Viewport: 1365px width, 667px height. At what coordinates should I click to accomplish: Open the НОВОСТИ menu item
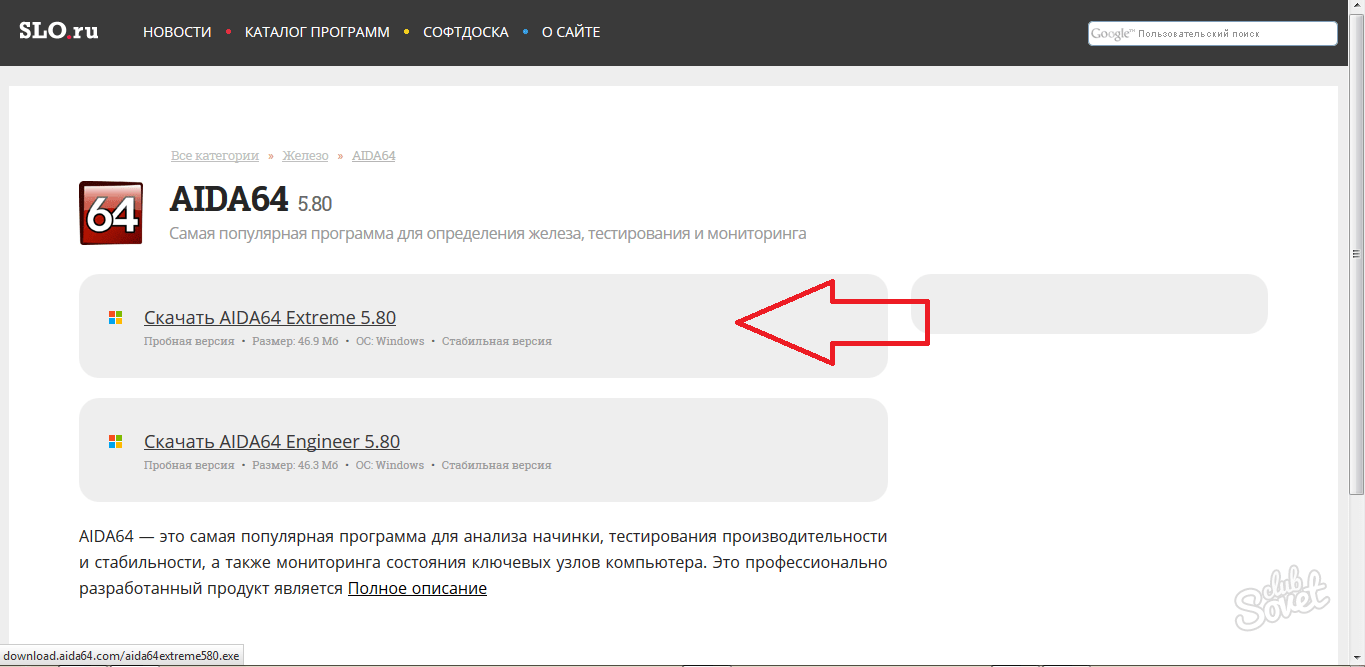tap(177, 32)
